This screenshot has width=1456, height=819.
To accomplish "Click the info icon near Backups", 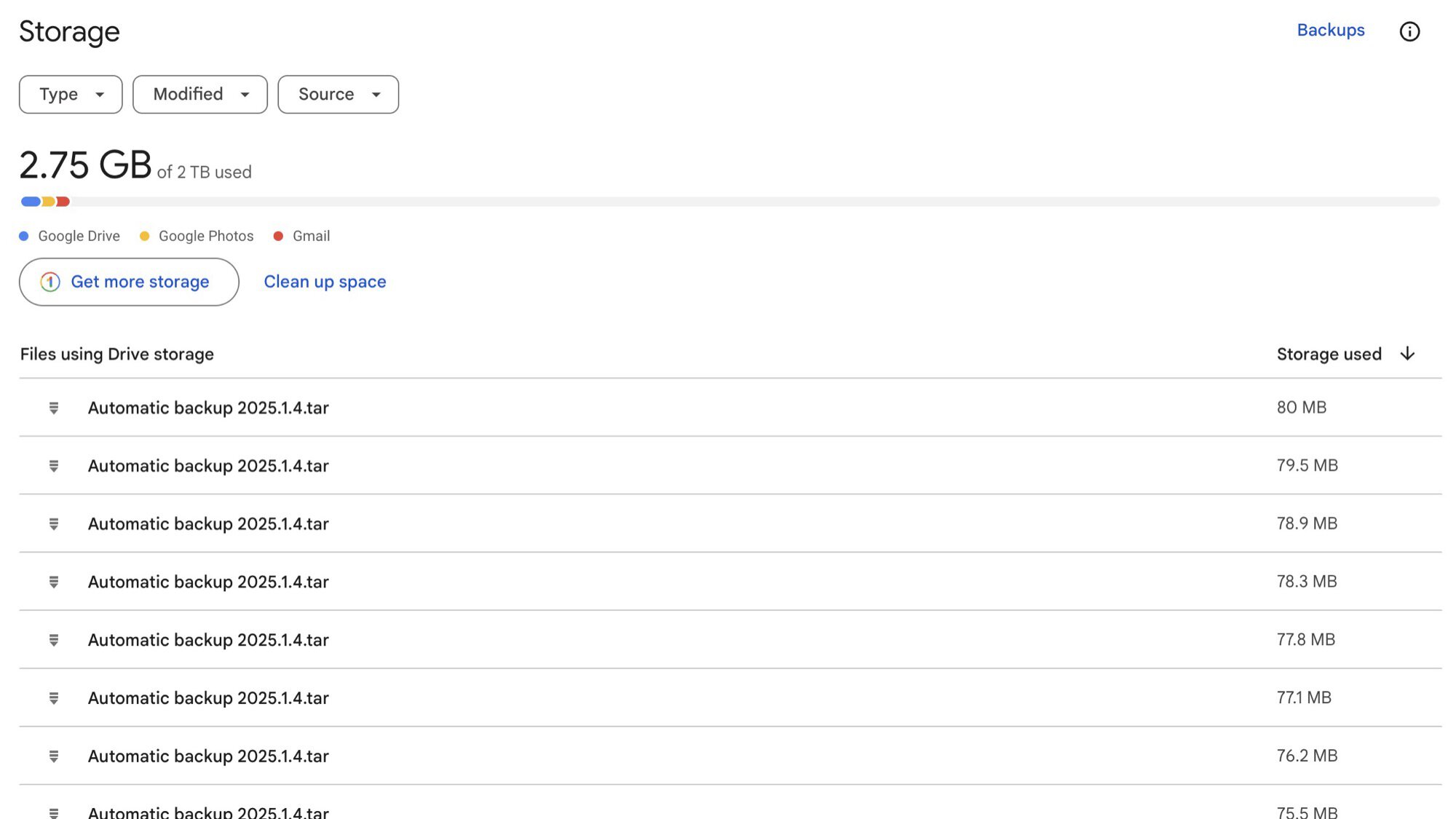I will click(1409, 31).
